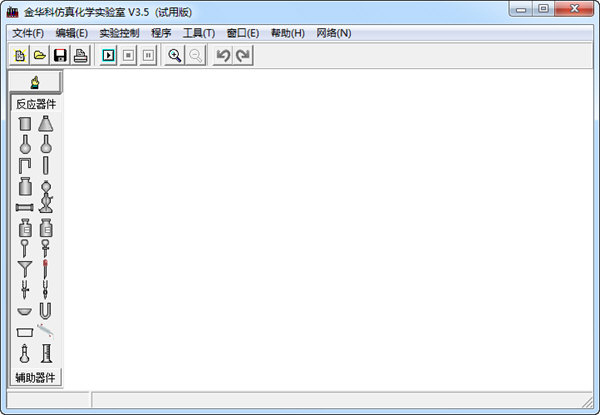Screen dimensions: 600x415
Task: Minimize the chemistry lab window
Action: 521,9
